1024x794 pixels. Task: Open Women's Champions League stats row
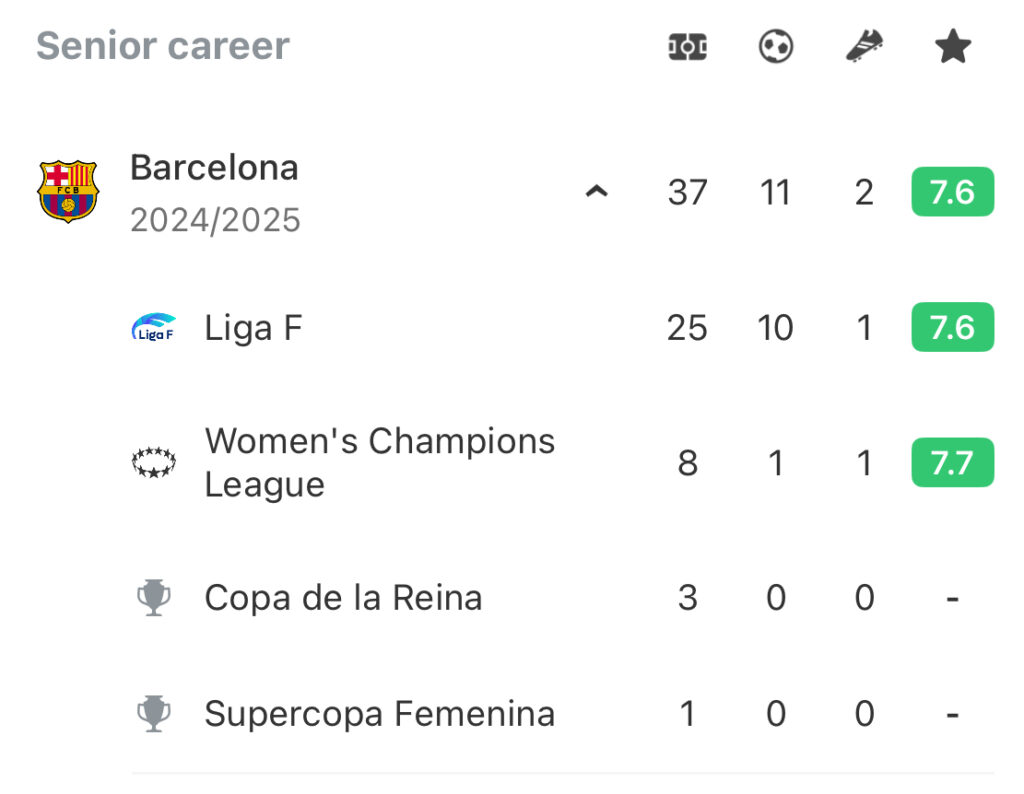click(563, 462)
